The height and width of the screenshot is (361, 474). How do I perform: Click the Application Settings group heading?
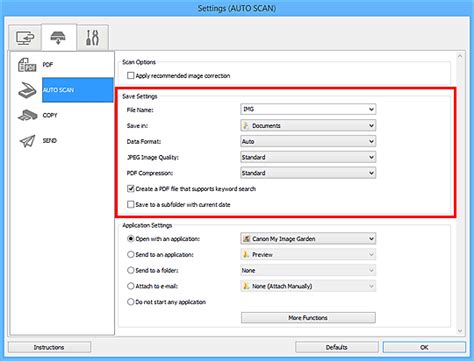click(x=147, y=225)
